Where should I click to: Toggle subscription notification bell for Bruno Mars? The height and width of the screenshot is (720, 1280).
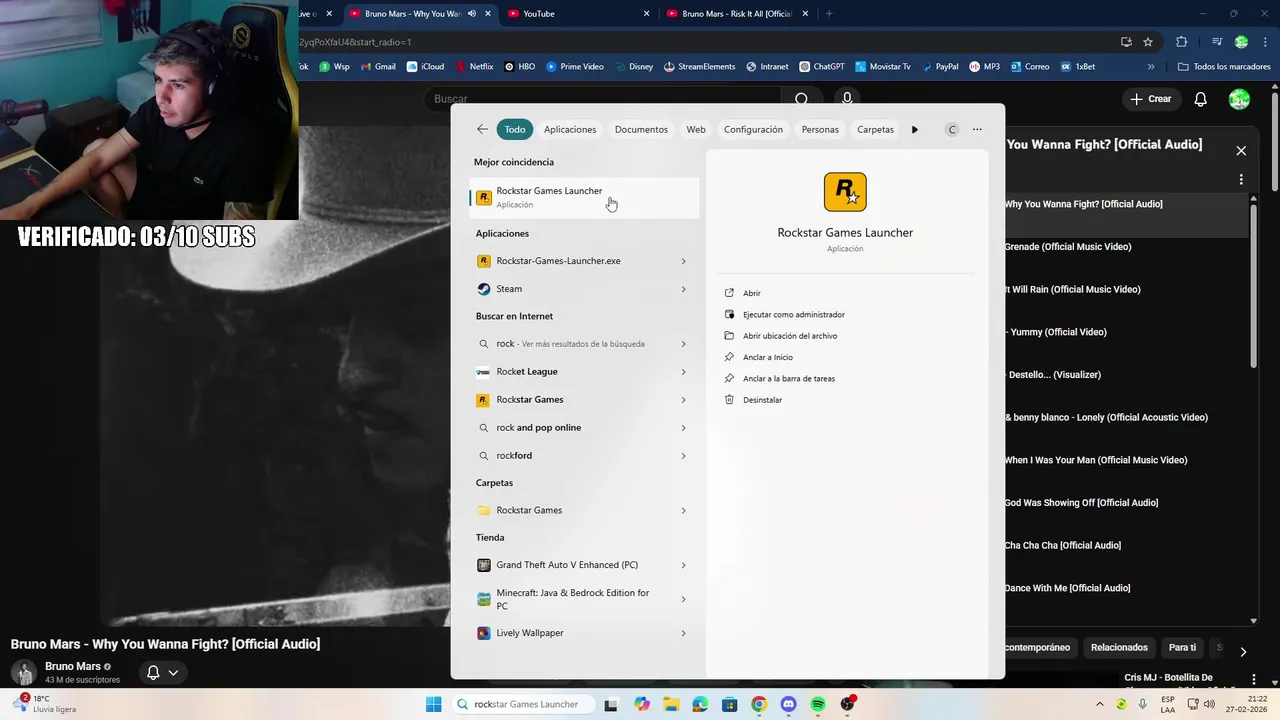click(162, 673)
